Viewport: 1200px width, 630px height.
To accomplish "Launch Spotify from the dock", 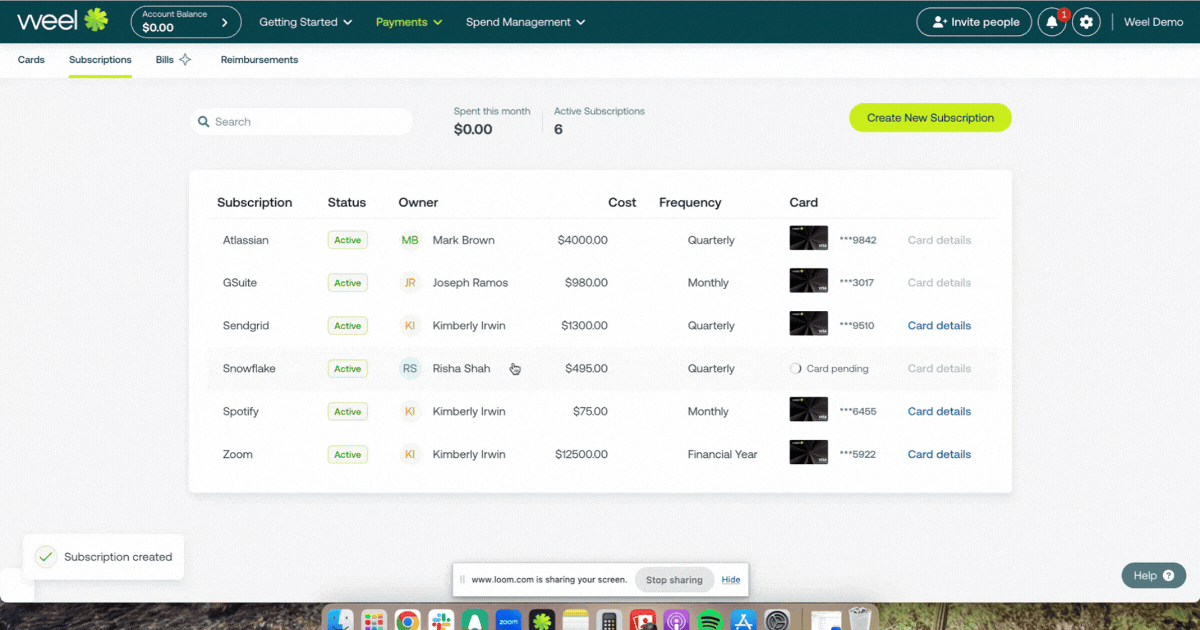I will [709, 618].
